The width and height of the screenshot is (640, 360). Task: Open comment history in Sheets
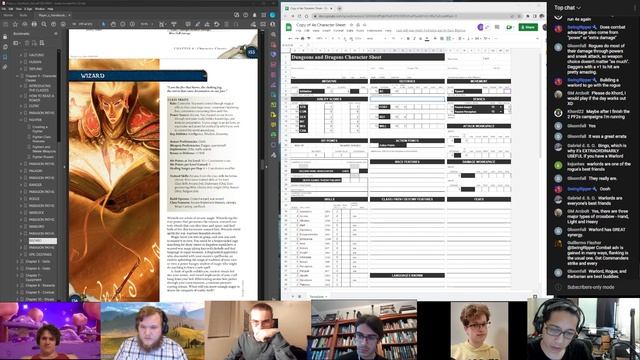(497, 27)
